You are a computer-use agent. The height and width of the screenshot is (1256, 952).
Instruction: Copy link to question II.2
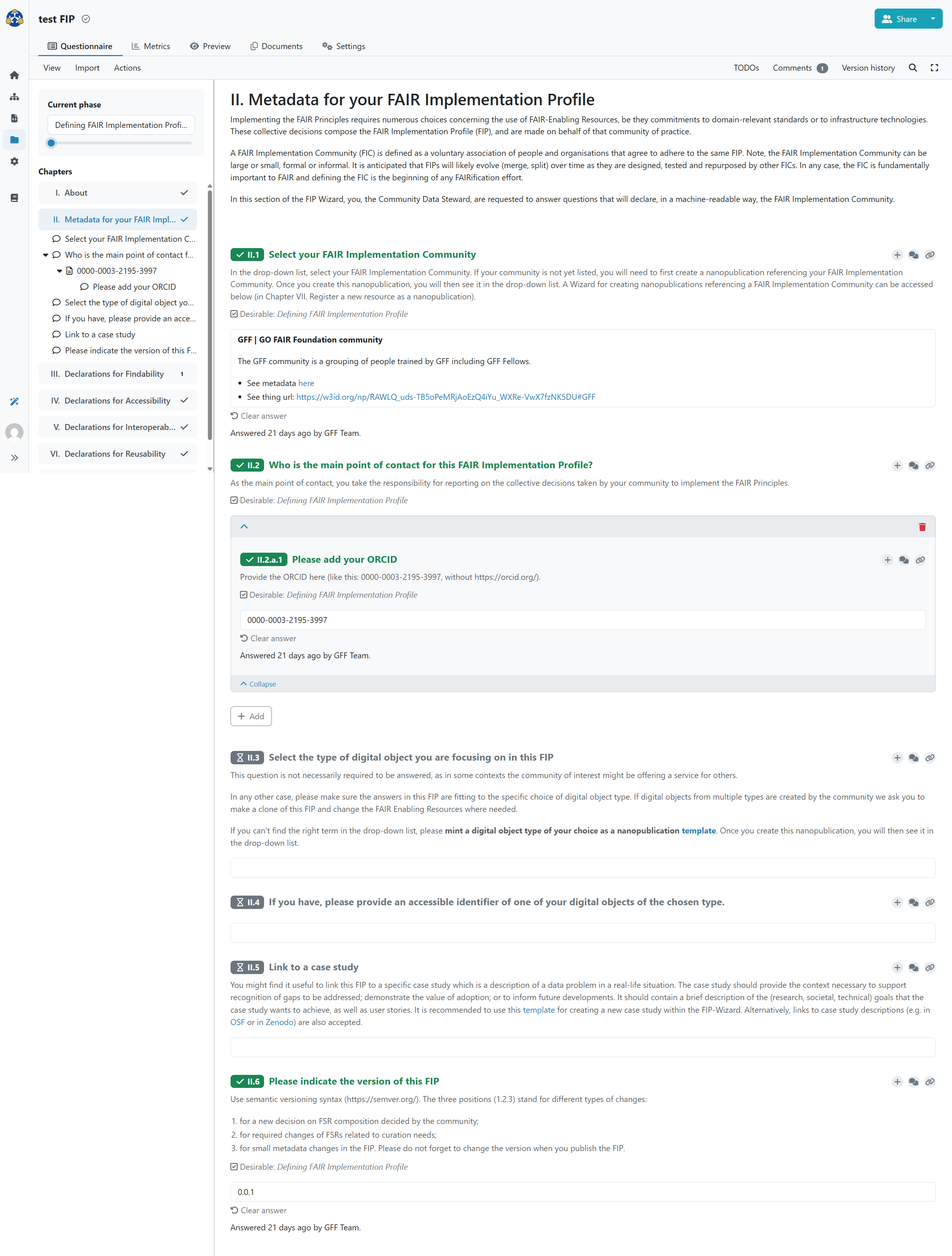[x=929, y=466]
